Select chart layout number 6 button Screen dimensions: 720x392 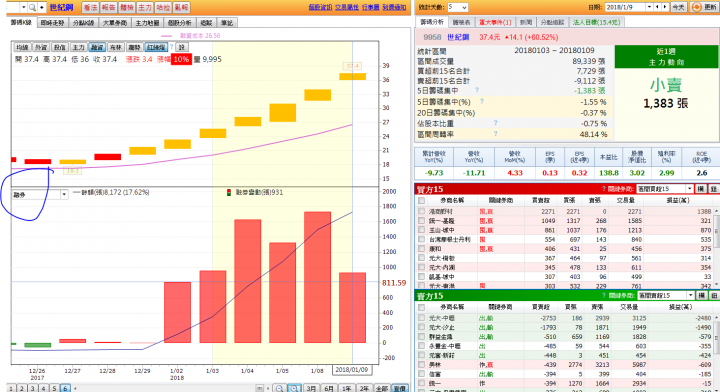click(65, 388)
